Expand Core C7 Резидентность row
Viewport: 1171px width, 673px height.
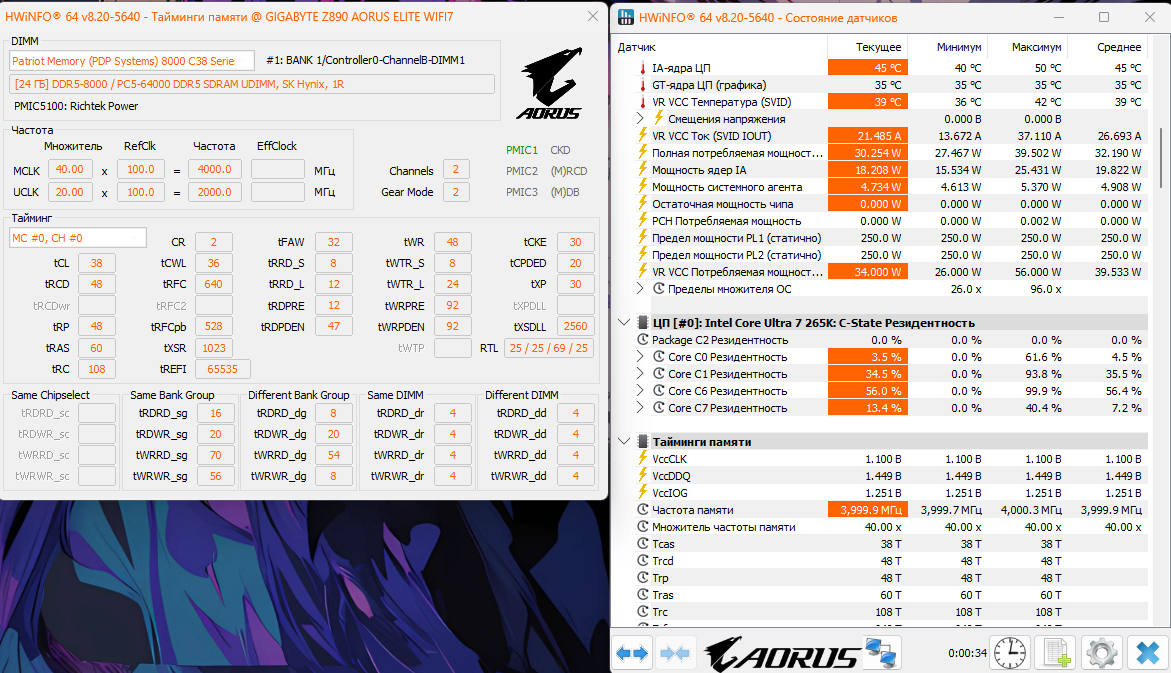pos(640,408)
